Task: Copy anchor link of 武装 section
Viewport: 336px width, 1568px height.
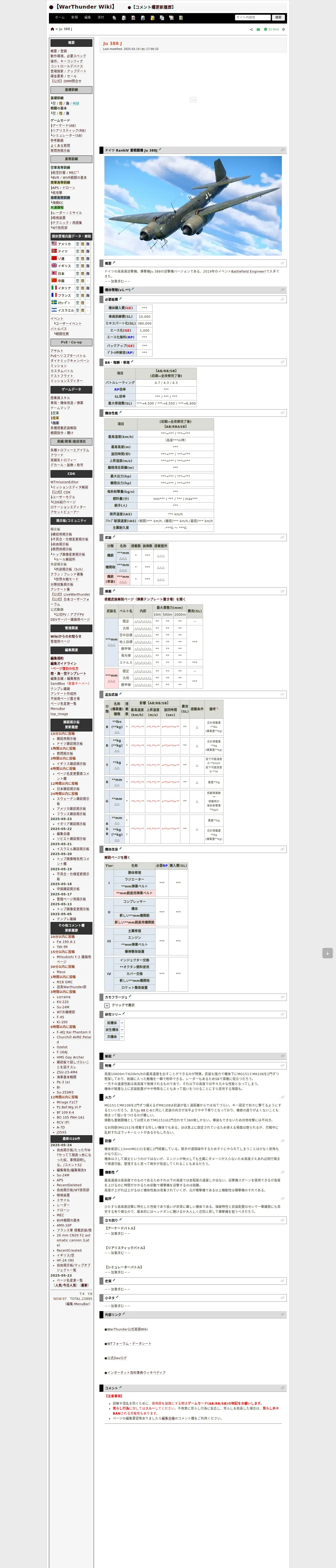Action: (282, 538)
